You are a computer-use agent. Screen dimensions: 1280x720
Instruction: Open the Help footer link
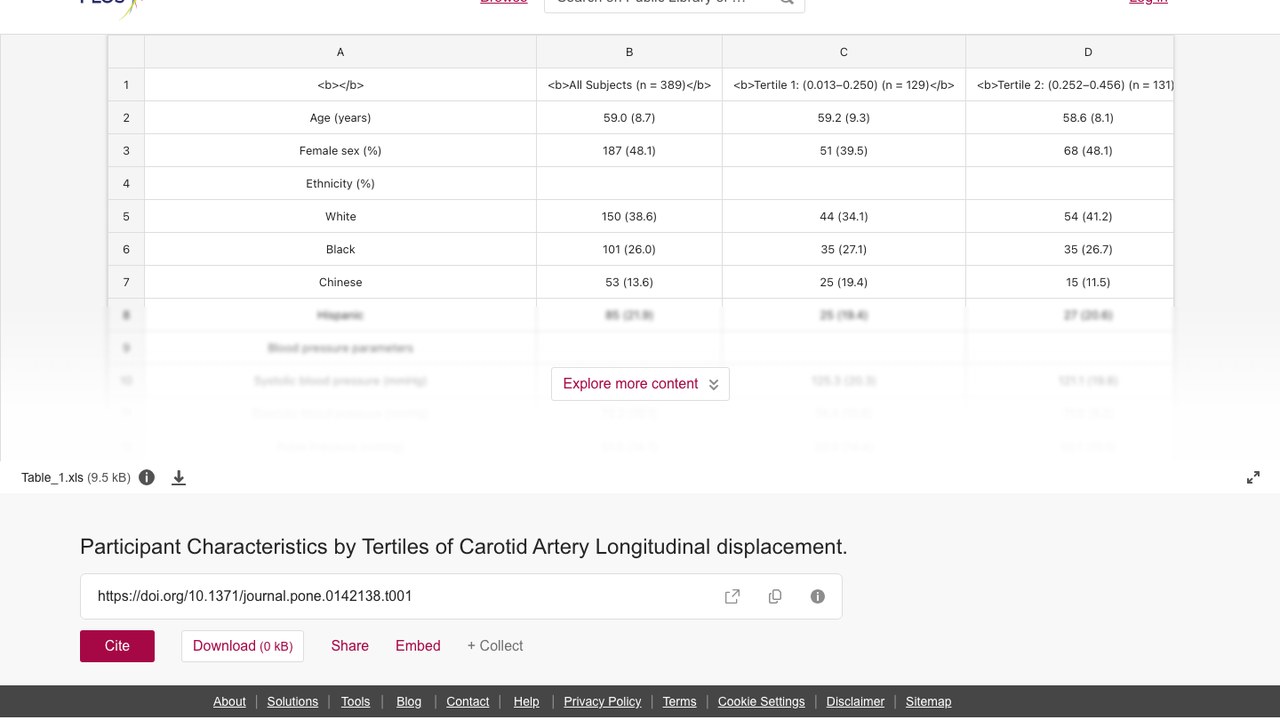click(x=526, y=702)
